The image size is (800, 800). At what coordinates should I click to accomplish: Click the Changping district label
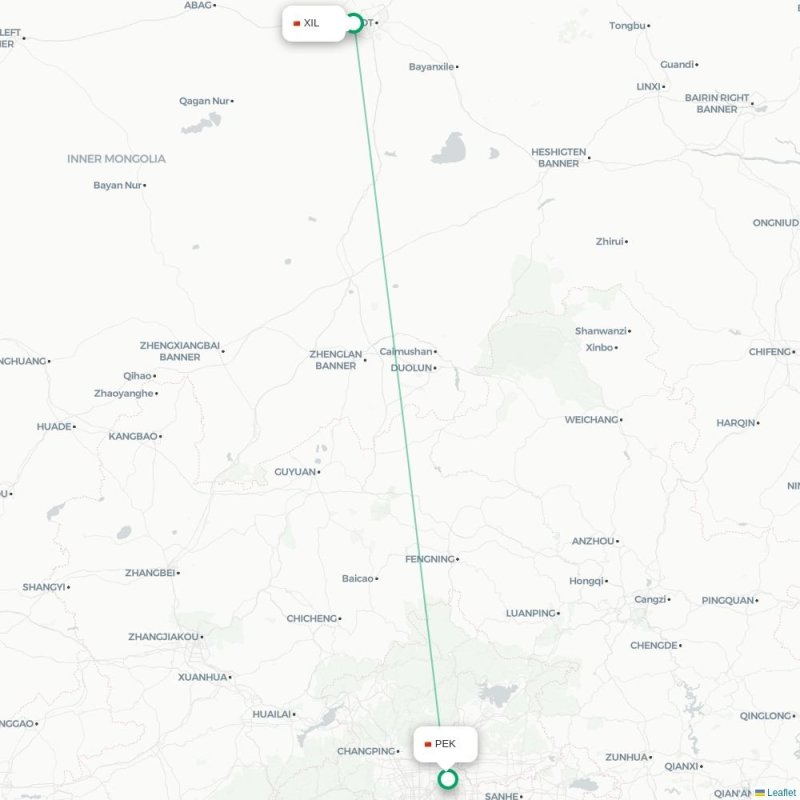pos(366,751)
